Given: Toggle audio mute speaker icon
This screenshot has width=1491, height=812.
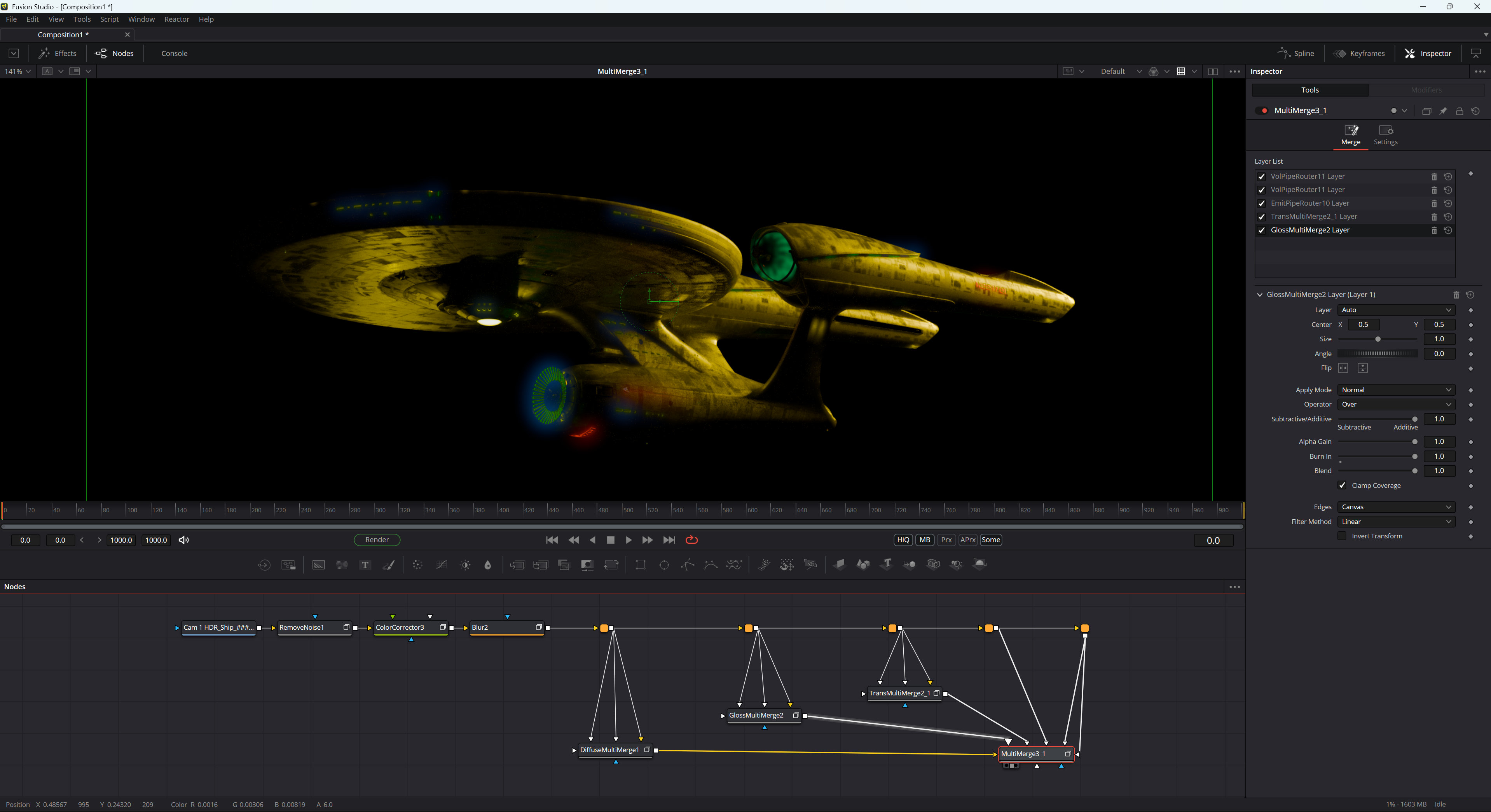Looking at the screenshot, I should click(x=184, y=540).
